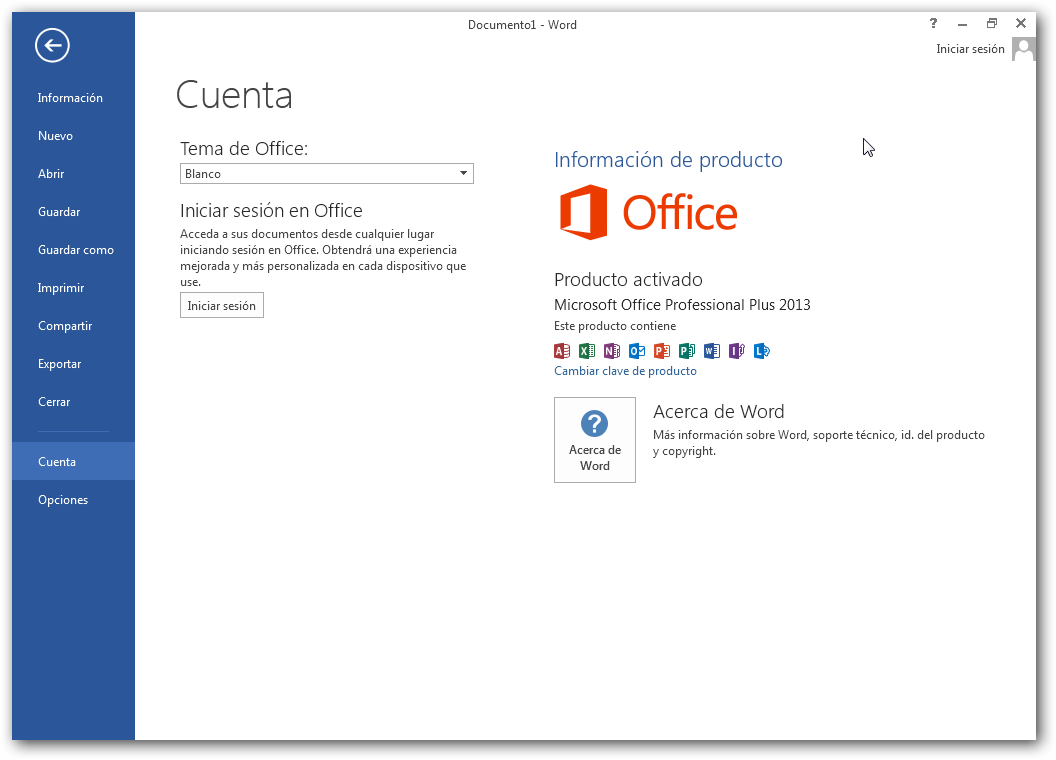The height and width of the screenshot is (760, 1056).
Task: Select the Blanco theme option
Action: pos(300,173)
